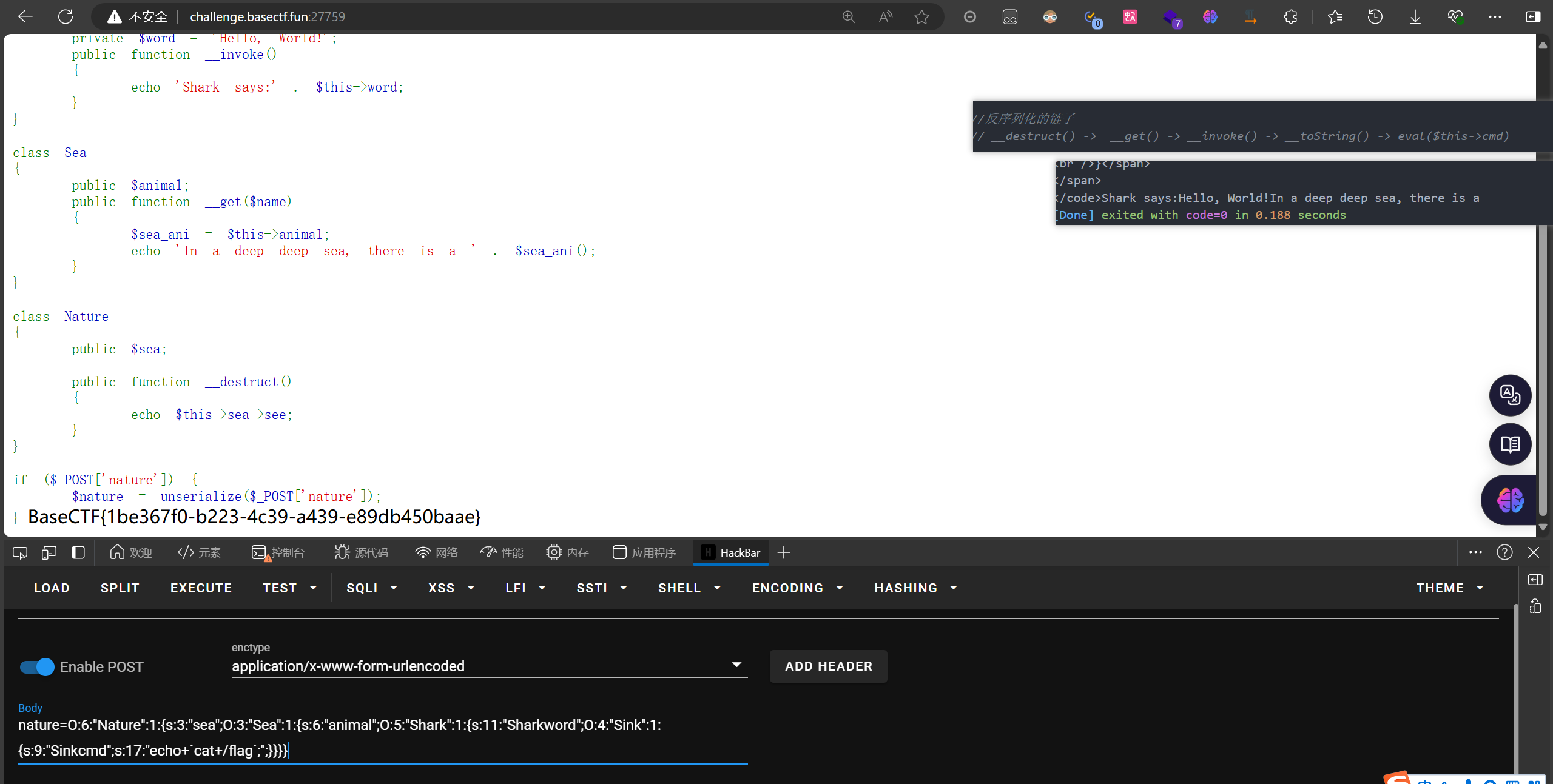
Task: Reload the current page
Action: tap(66, 16)
